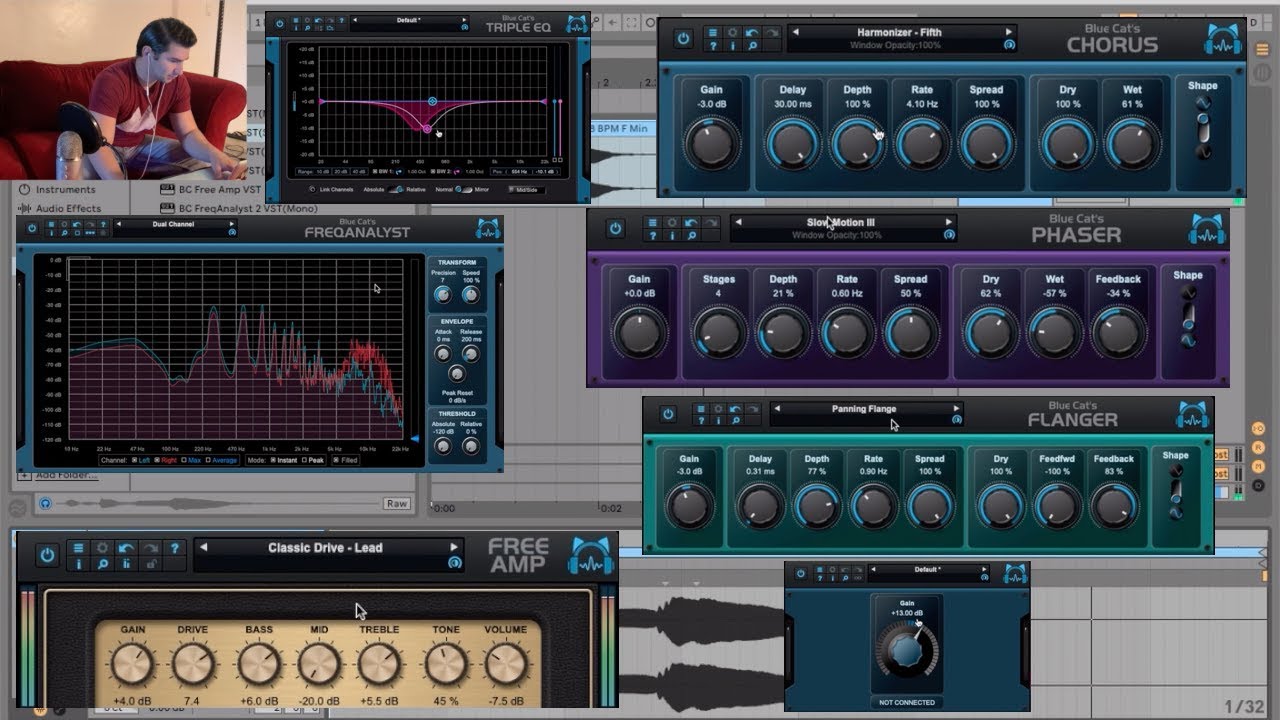The width and height of the screenshot is (1280, 720).
Task: Open the Chorus zoom magnifier icon
Action: [754, 46]
